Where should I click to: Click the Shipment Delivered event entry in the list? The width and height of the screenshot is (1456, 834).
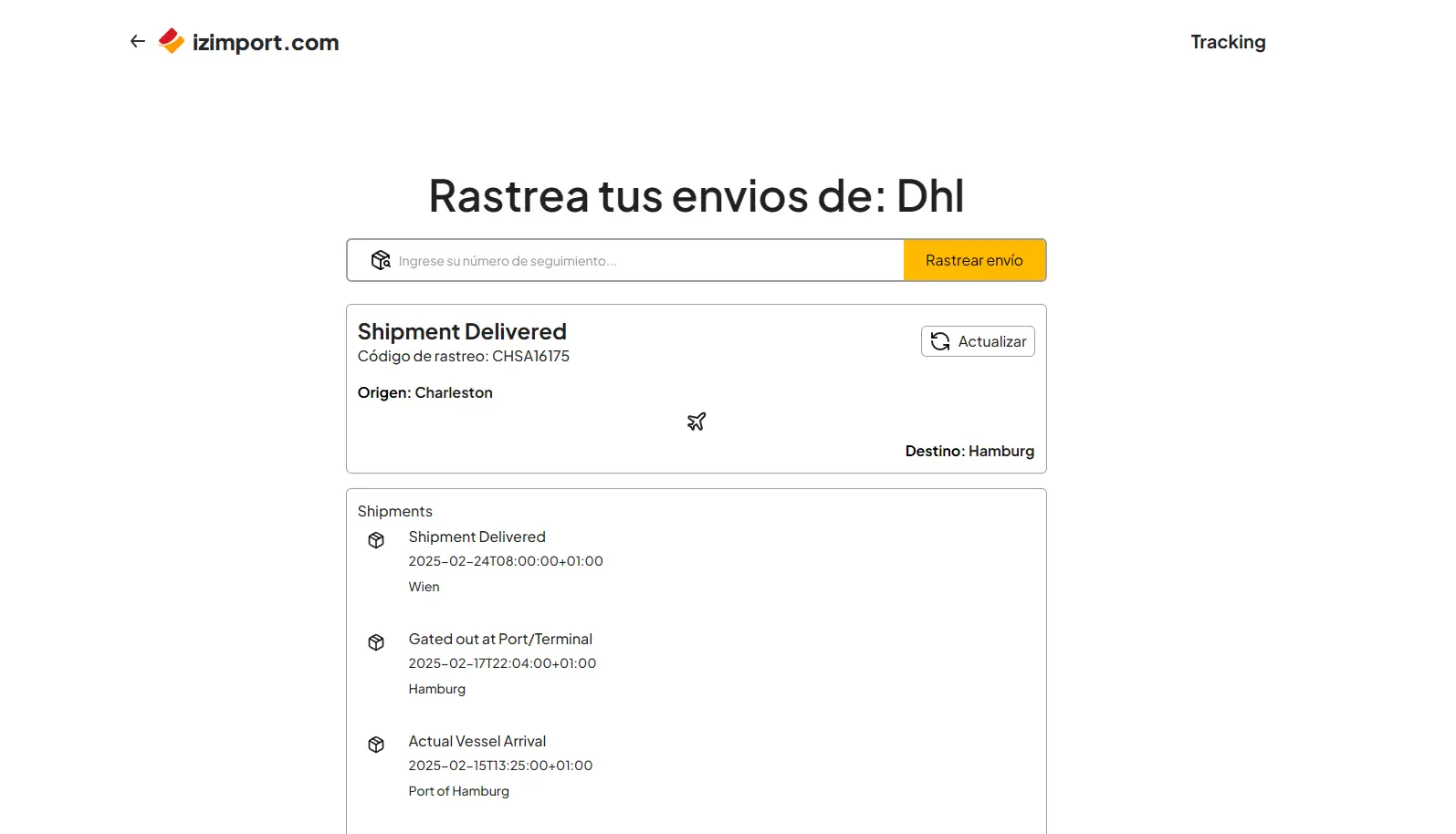point(477,537)
